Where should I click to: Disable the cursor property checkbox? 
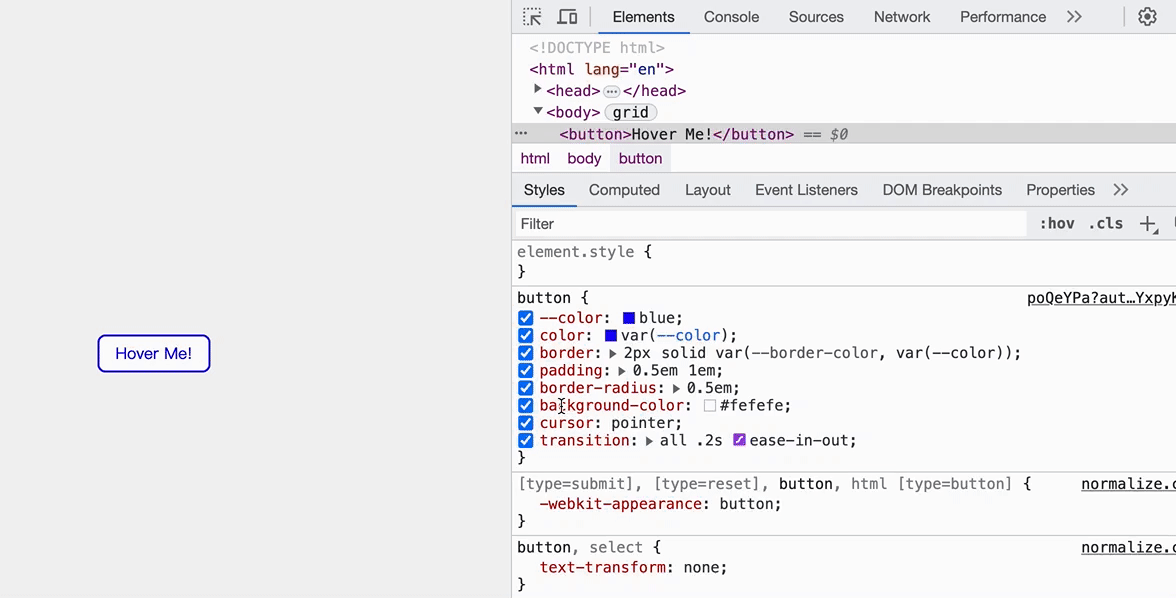click(526, 423)
